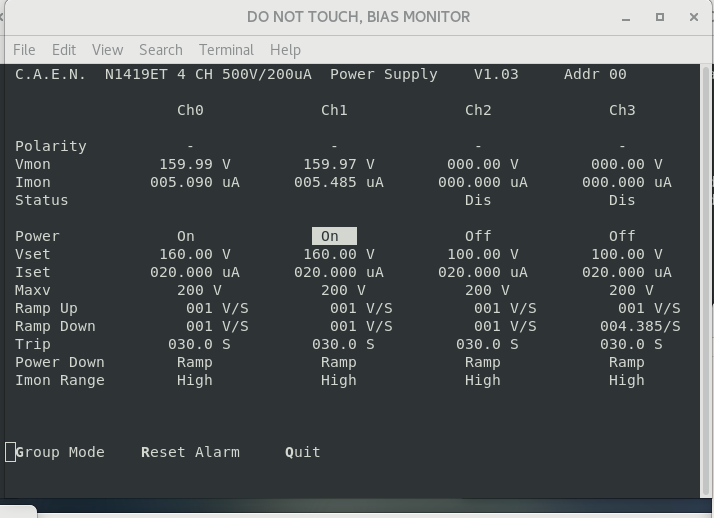Viewport: 714px width, 518px height.
Task: Click Ch3 Status Dis indicator
Action: (x=622, y=200)
